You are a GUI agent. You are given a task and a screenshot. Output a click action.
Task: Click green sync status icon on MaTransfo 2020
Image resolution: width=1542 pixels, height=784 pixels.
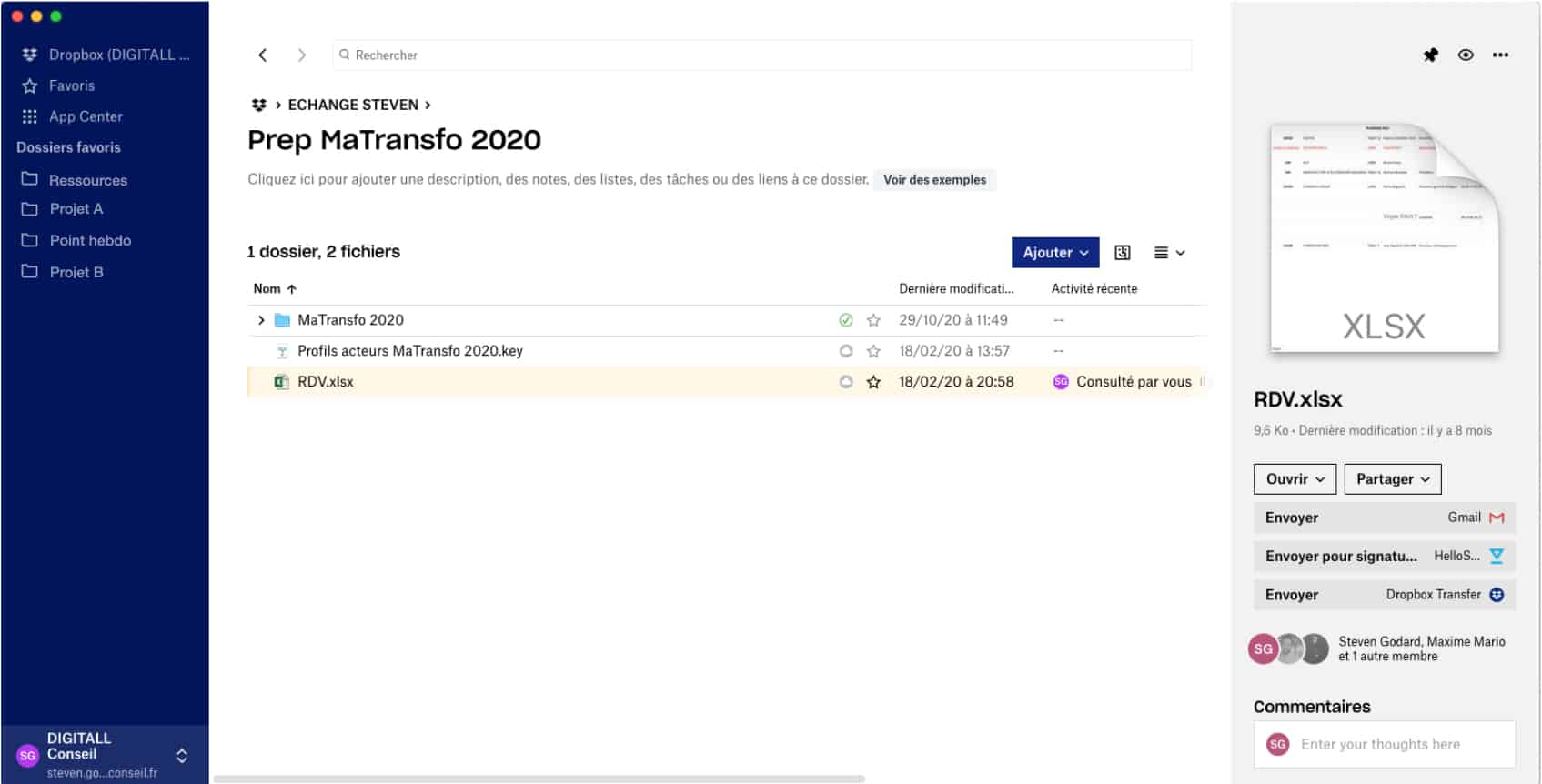click(846, 320)
